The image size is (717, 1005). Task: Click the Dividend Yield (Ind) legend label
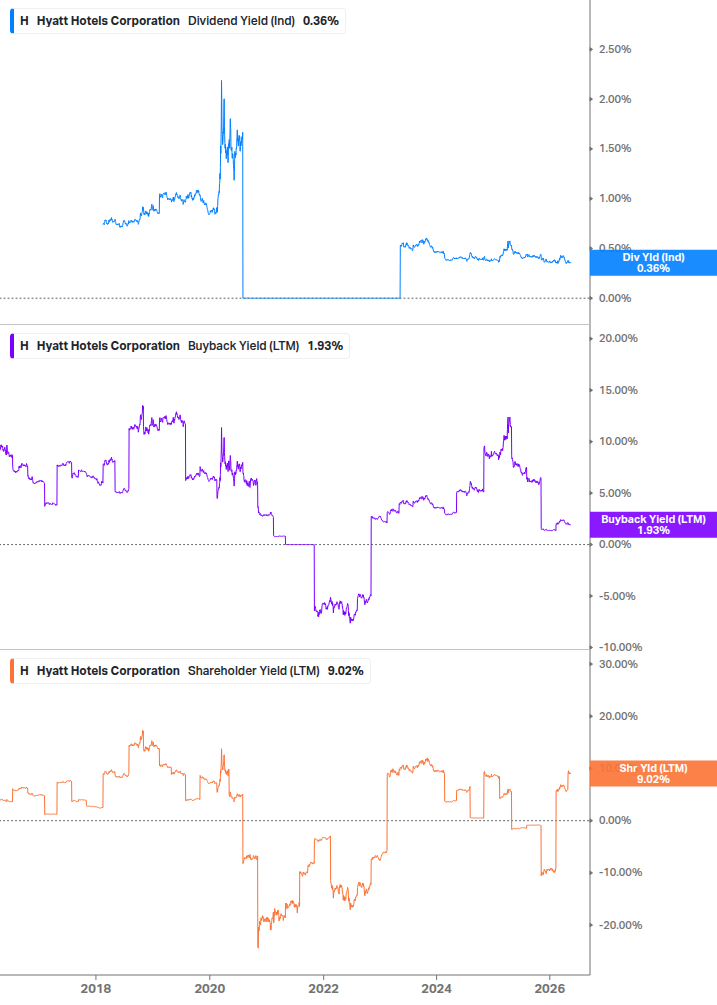click(x=241, y=21)
